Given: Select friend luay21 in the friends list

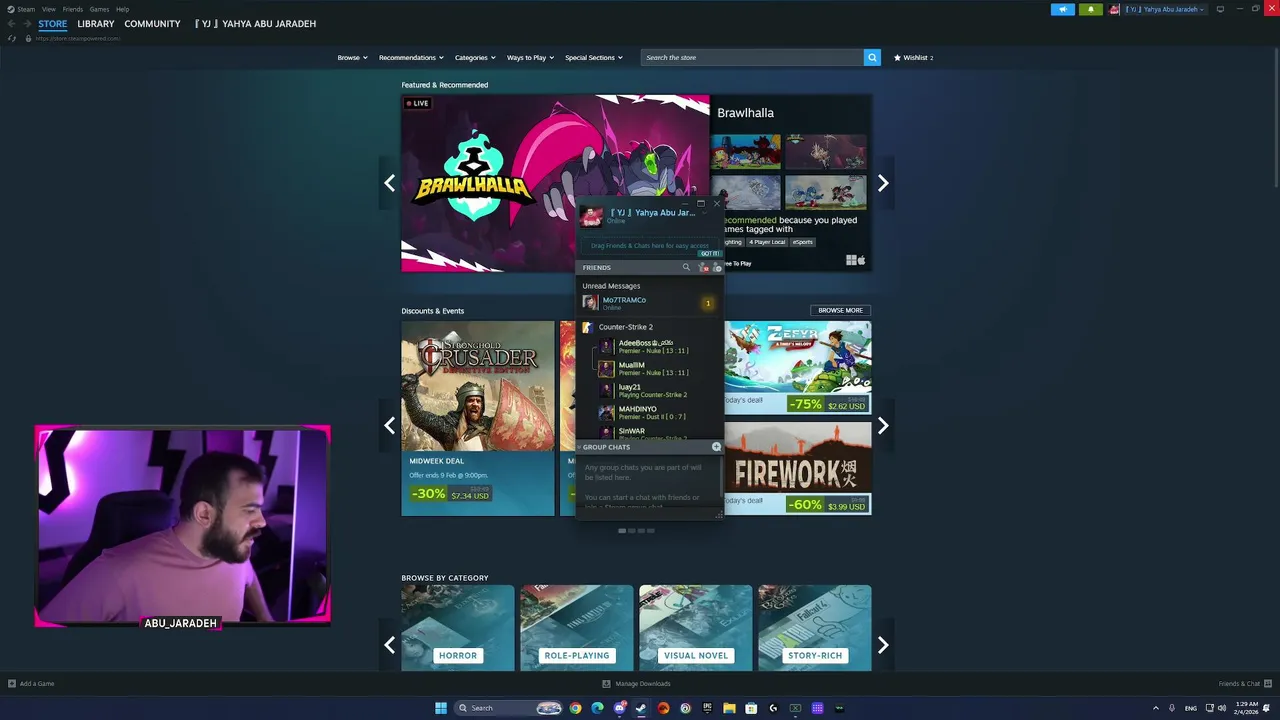Looking at the screenshot, I should 648,390.
